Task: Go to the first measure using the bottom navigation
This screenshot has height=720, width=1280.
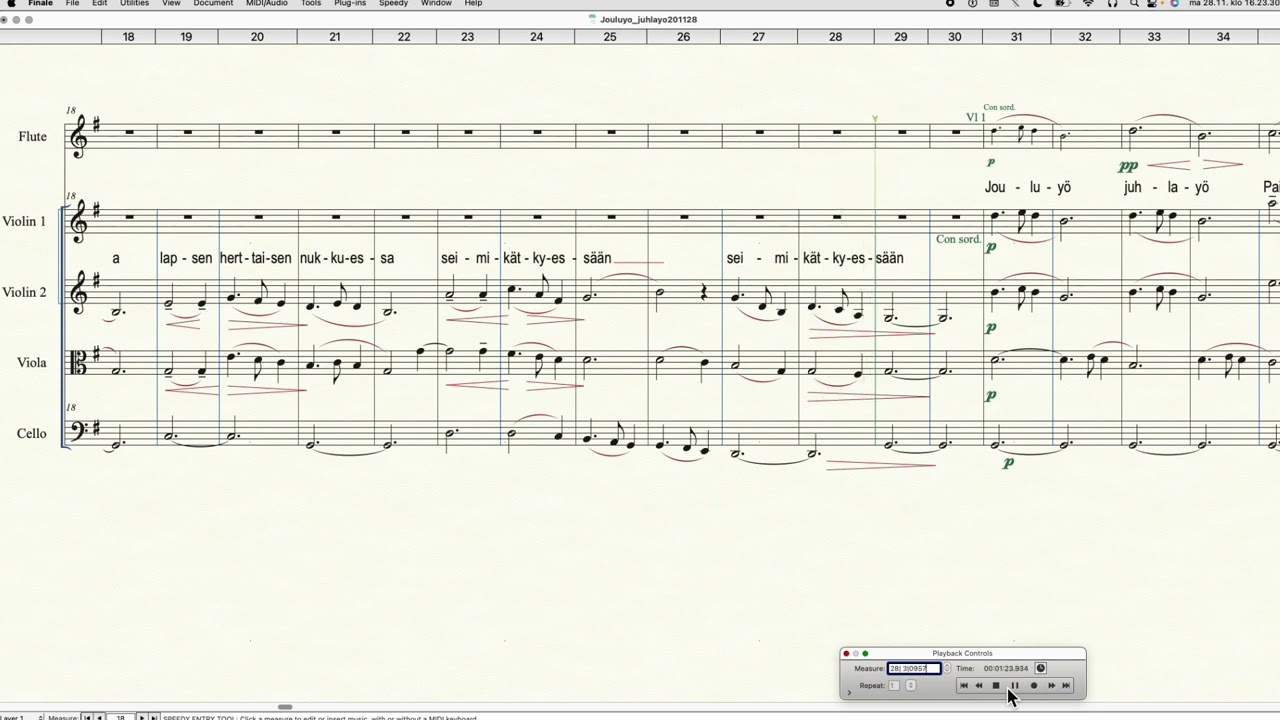Action: pyautogui.click(x=87, y=717)
